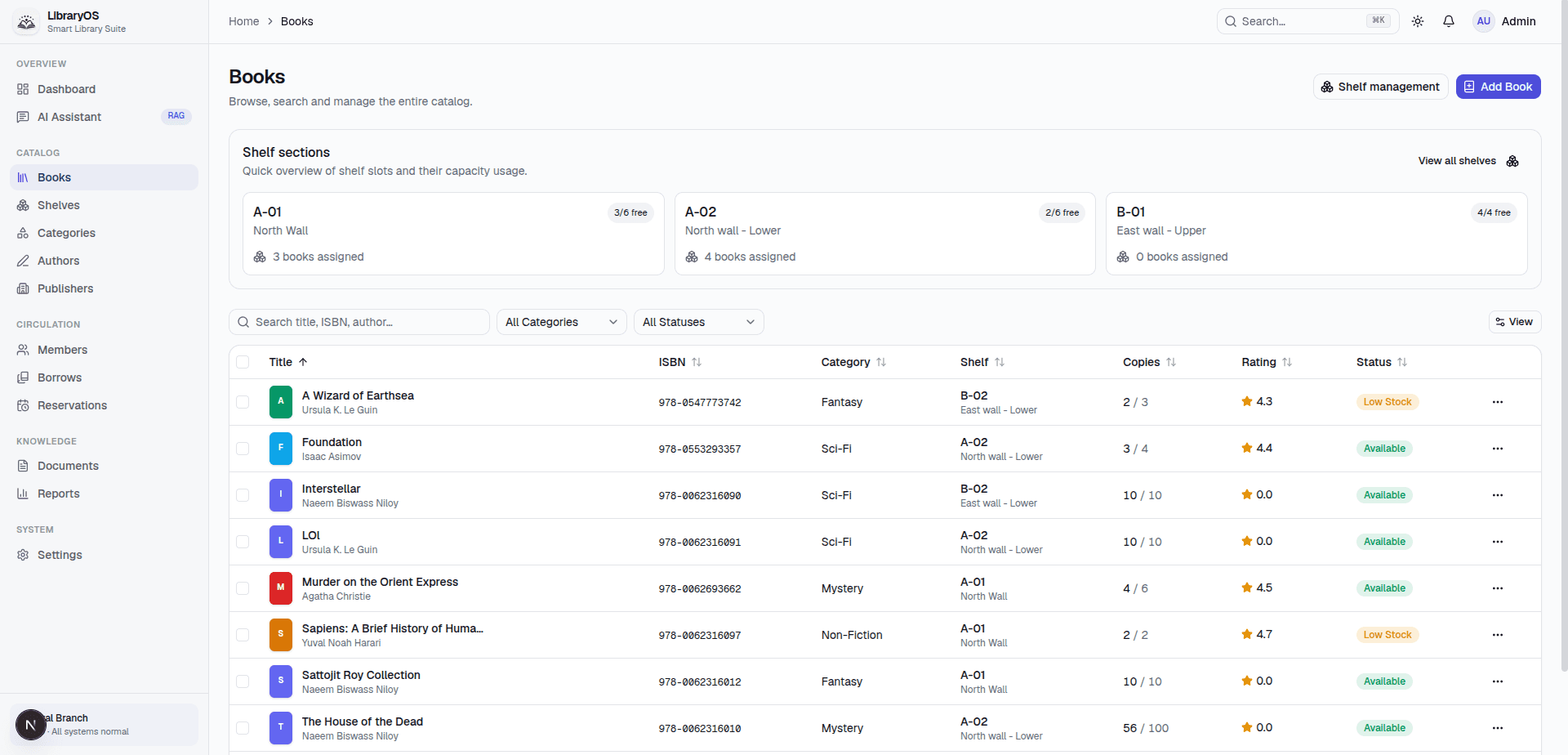The width and height of the screenshot is (1568, 755).
Task: Open notifications bell icon
Action: pyautogui.click(x=1449, y=21)
